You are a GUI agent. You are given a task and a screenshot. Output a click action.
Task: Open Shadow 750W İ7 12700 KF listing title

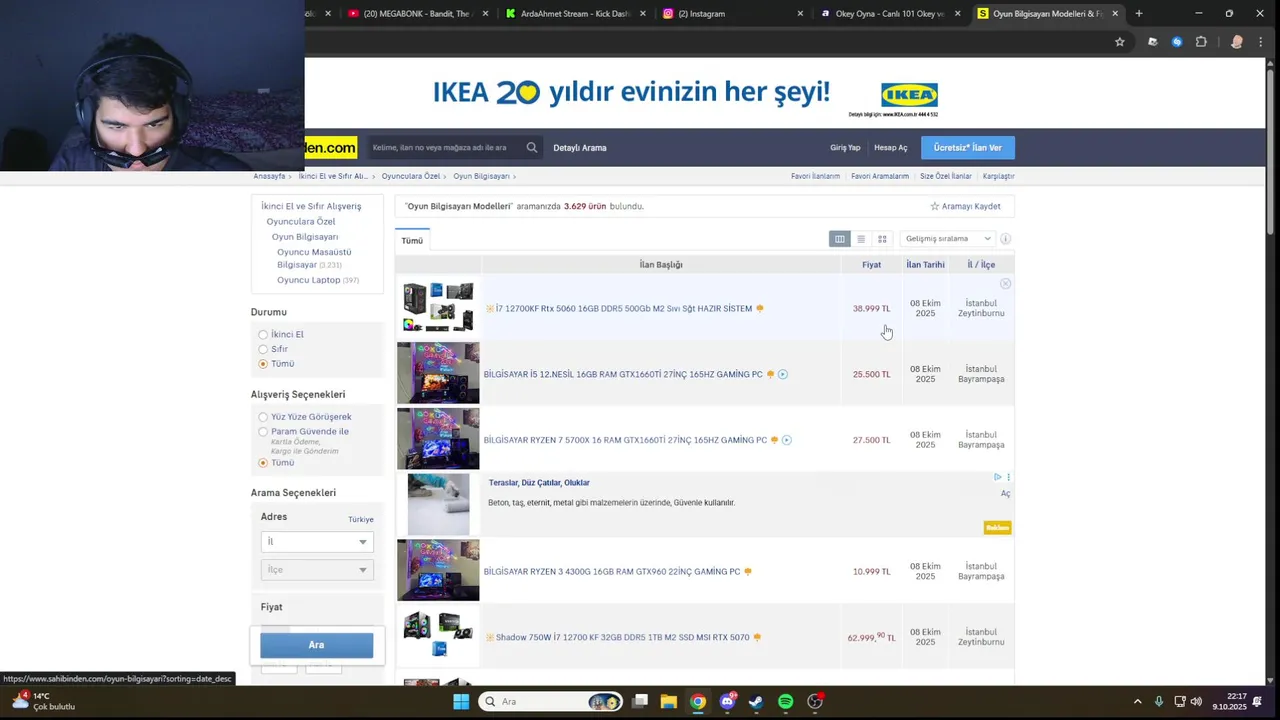tap(622, 637)
